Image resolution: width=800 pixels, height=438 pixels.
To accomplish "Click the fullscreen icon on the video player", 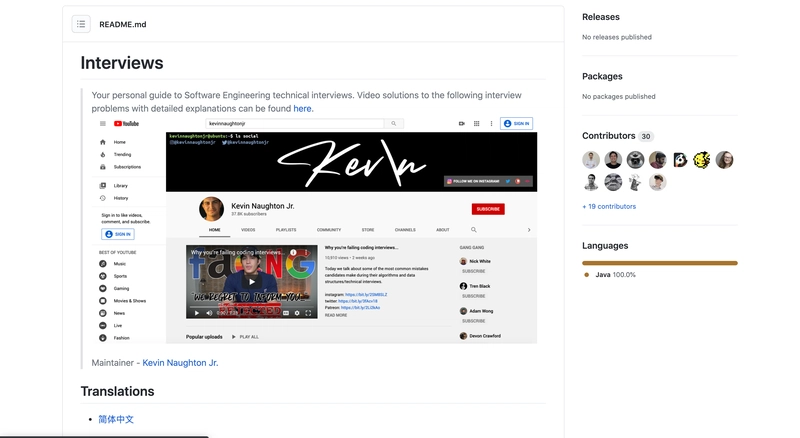I will pos(308,313).
